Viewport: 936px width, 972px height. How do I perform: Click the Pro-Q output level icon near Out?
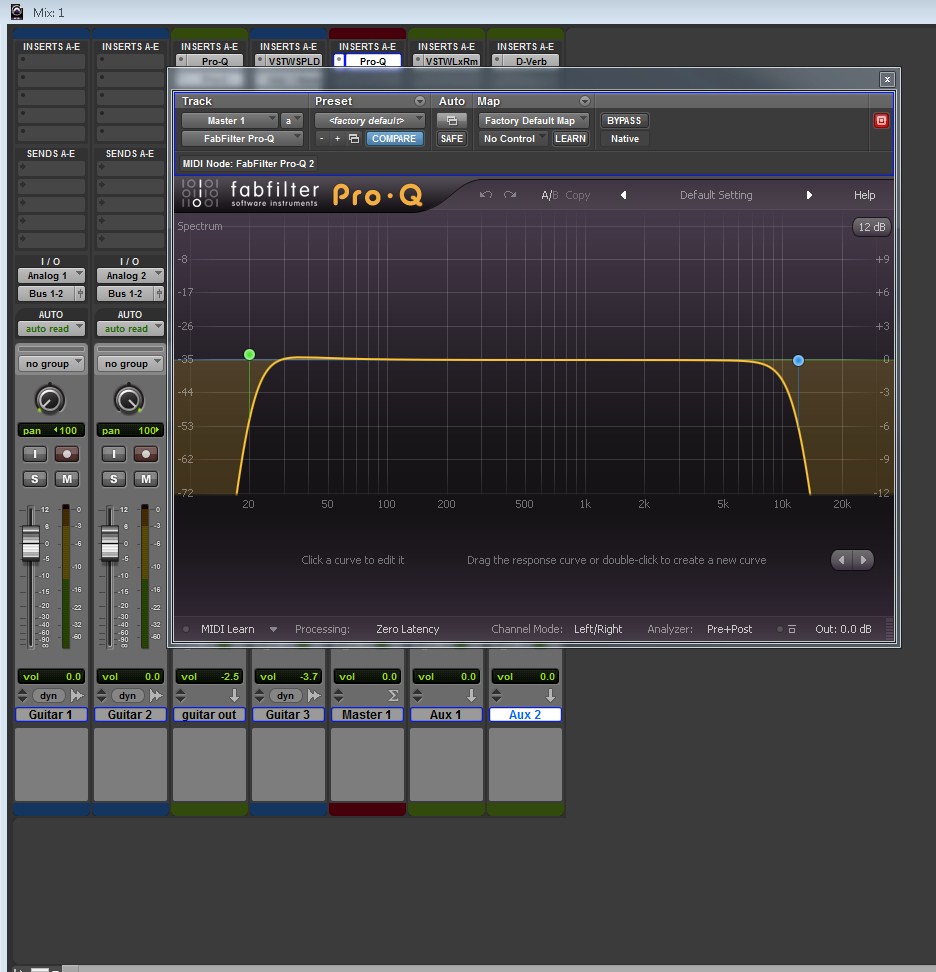(x=792, y=629)
